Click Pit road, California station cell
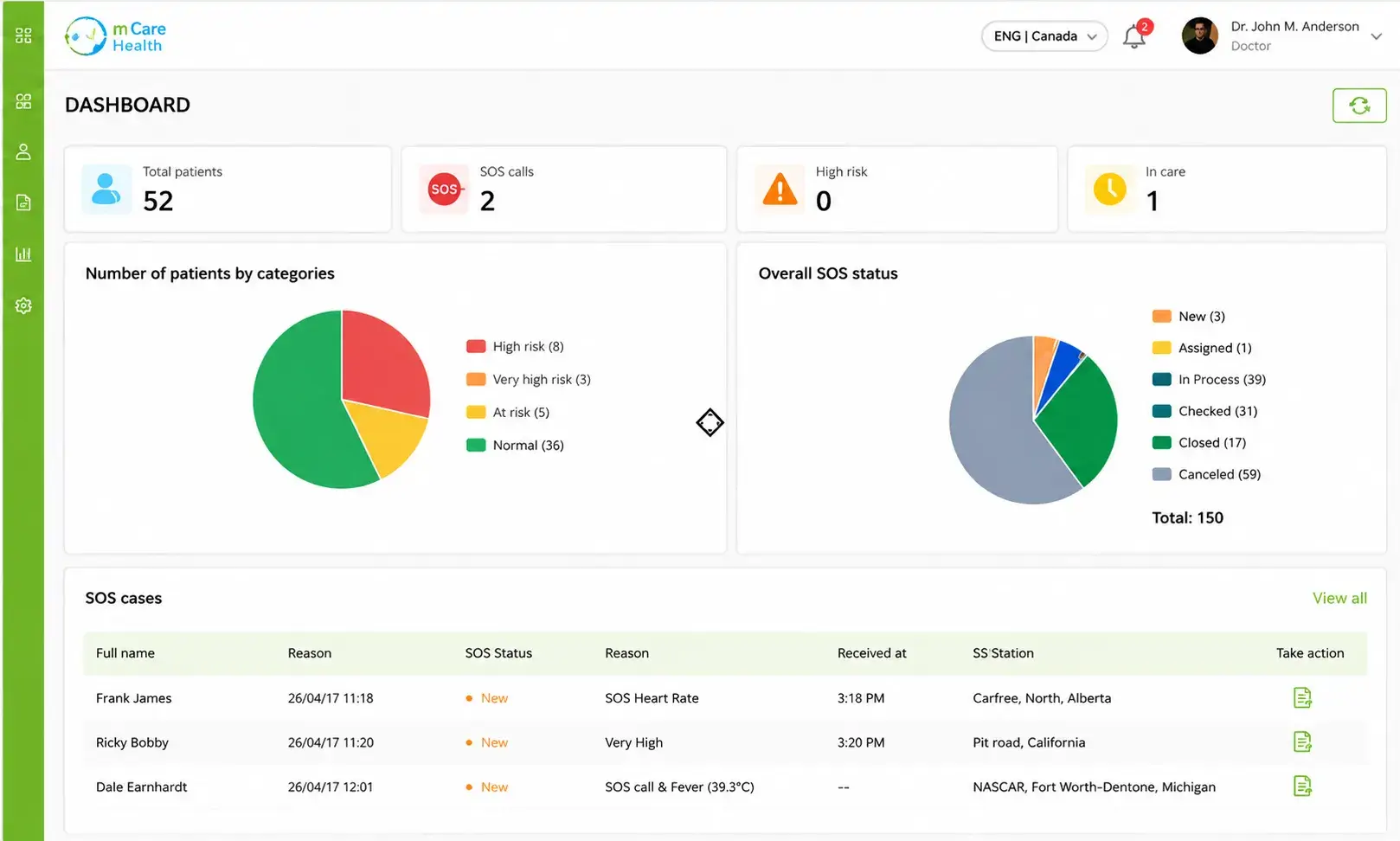 coord(1029,742)
